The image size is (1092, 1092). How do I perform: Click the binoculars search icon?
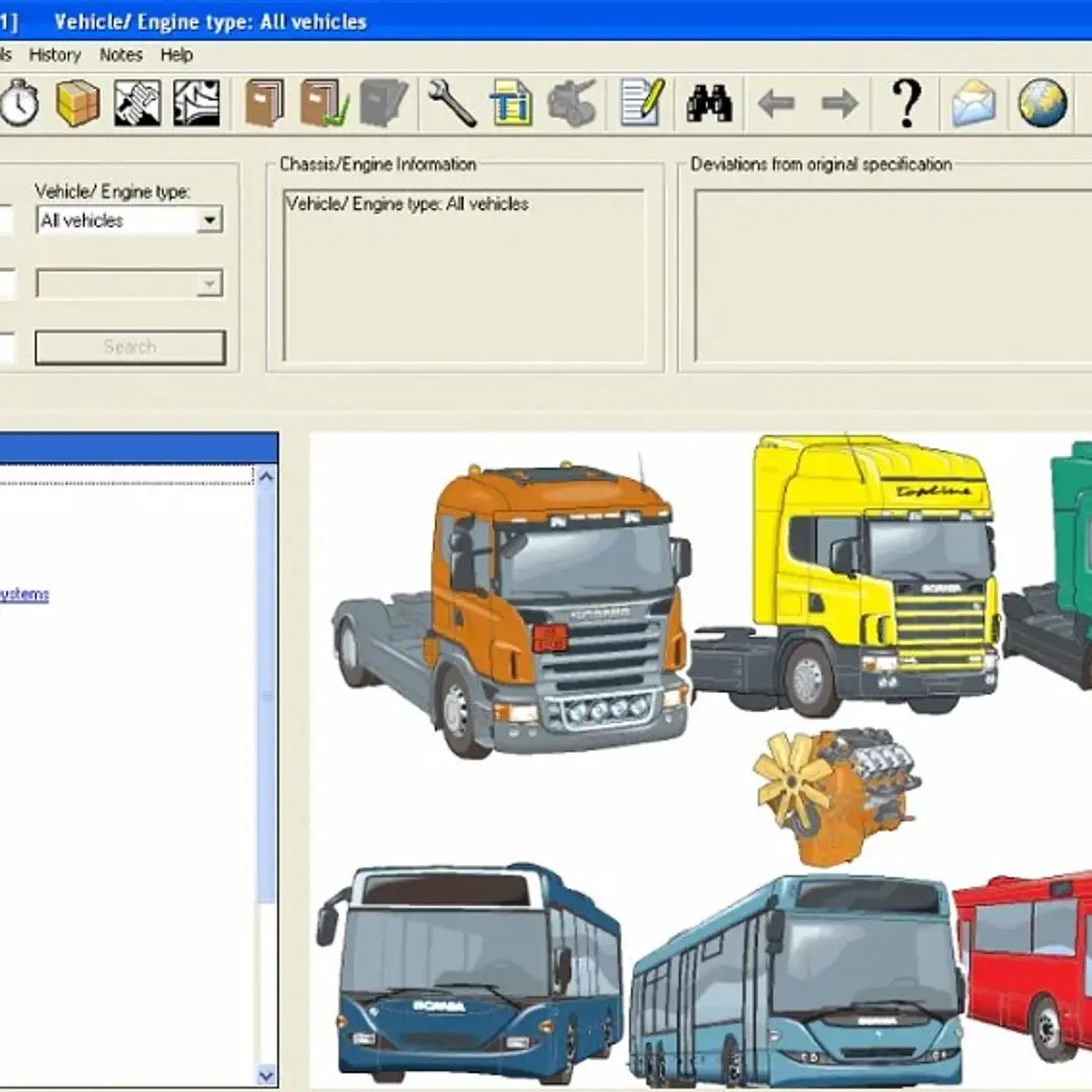709,103
